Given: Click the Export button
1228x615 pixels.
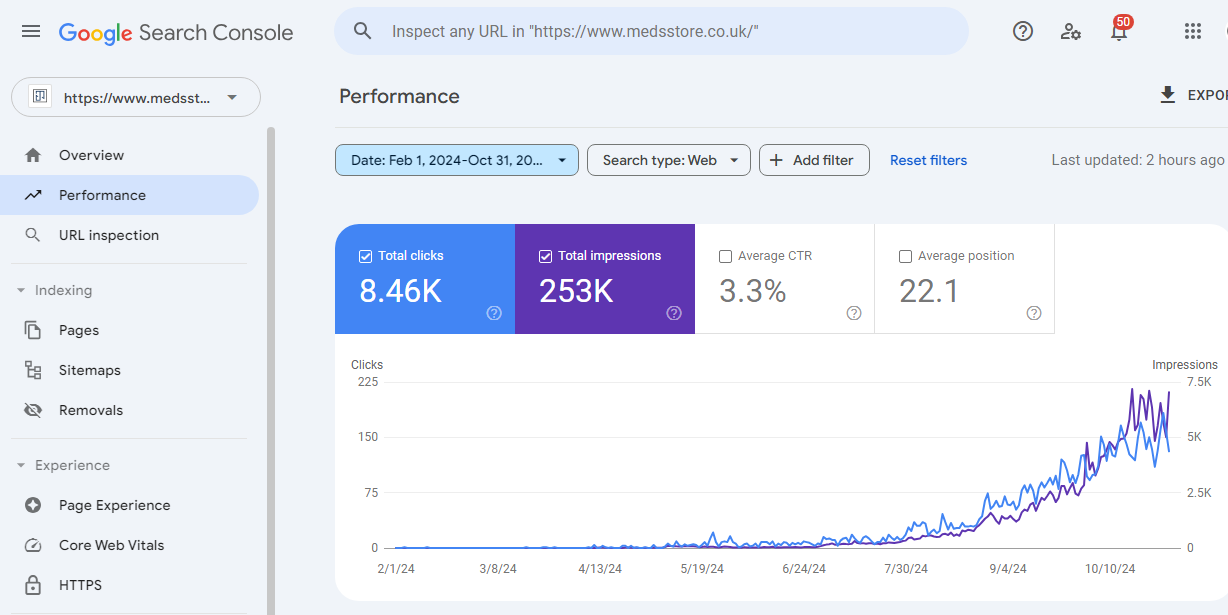Looking at the screenshot, I should [1193, 95].
